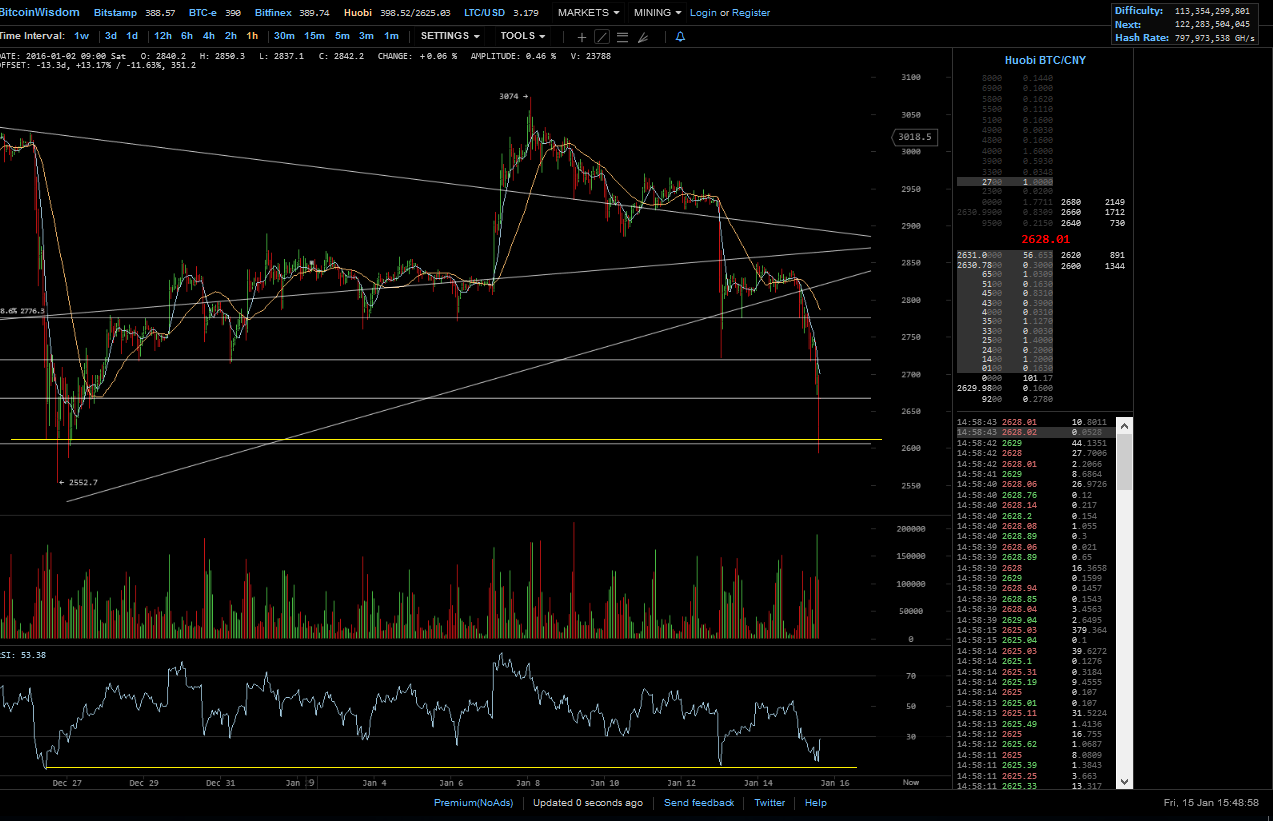Click the Now label on time axis
Viewport: 1273px width, 821px height.
pos(910,783)
